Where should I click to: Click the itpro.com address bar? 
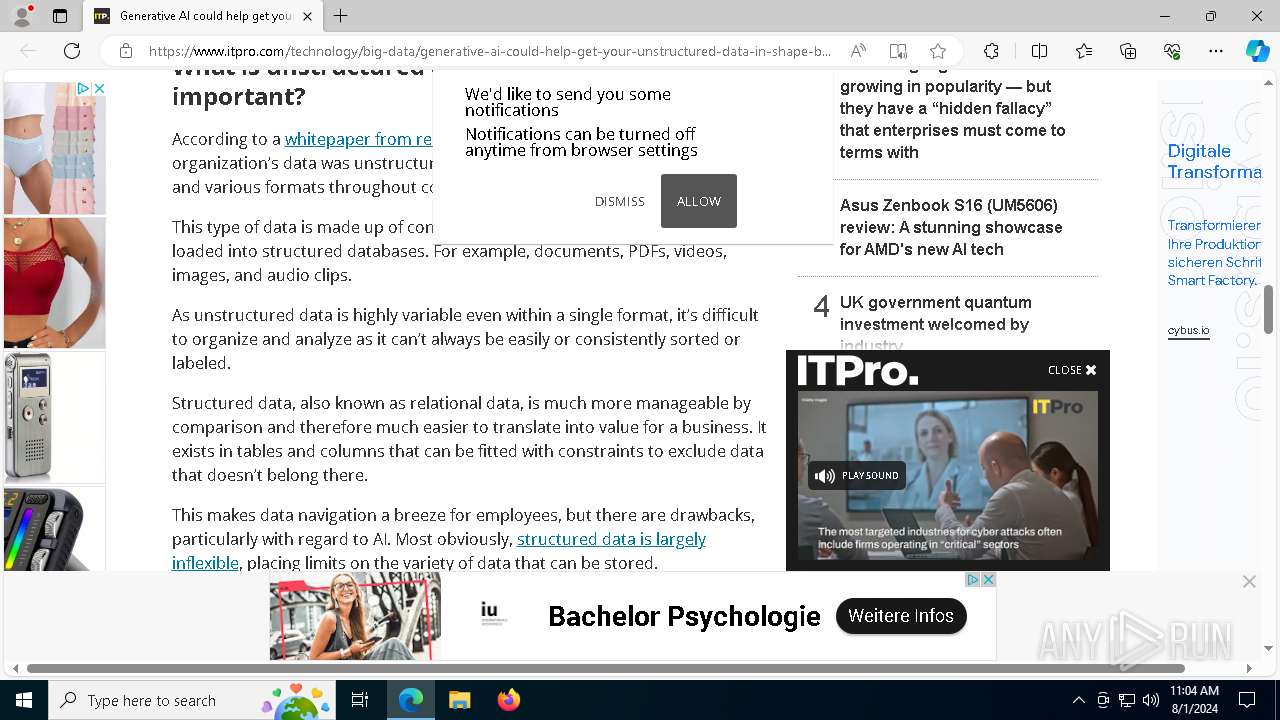(490, 51)
